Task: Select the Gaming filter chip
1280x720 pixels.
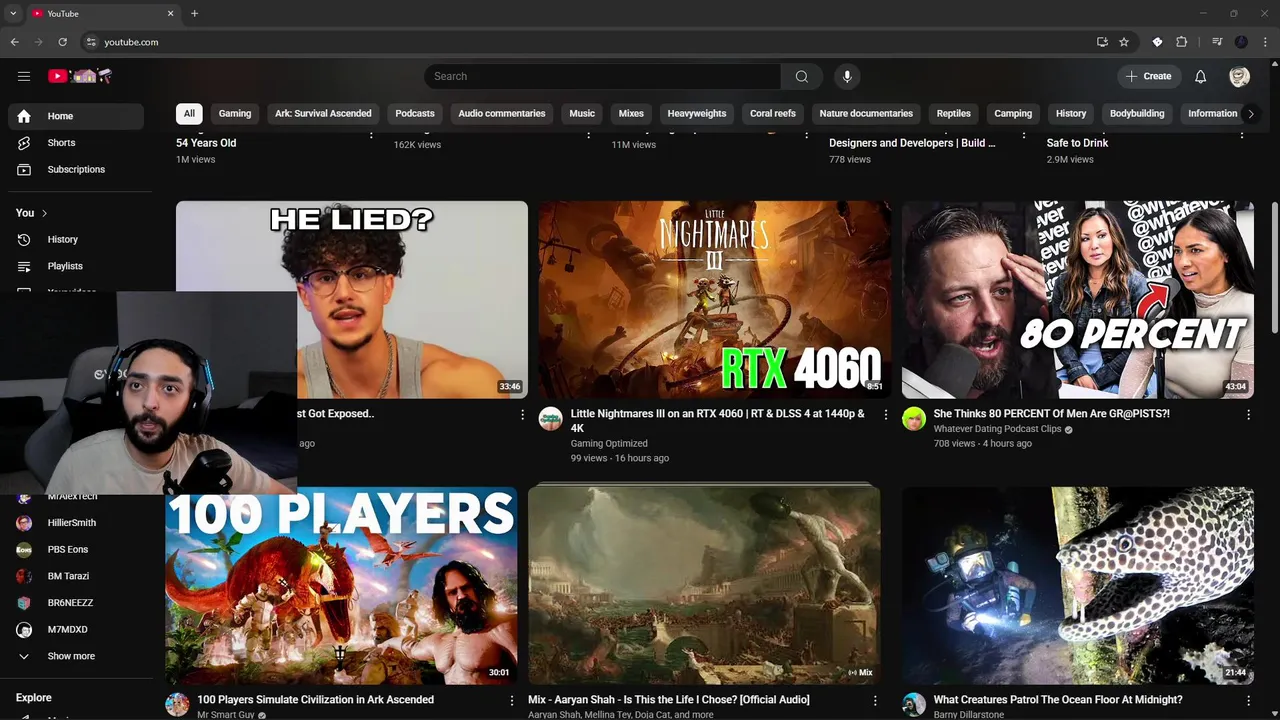Action: click(235, 113)
